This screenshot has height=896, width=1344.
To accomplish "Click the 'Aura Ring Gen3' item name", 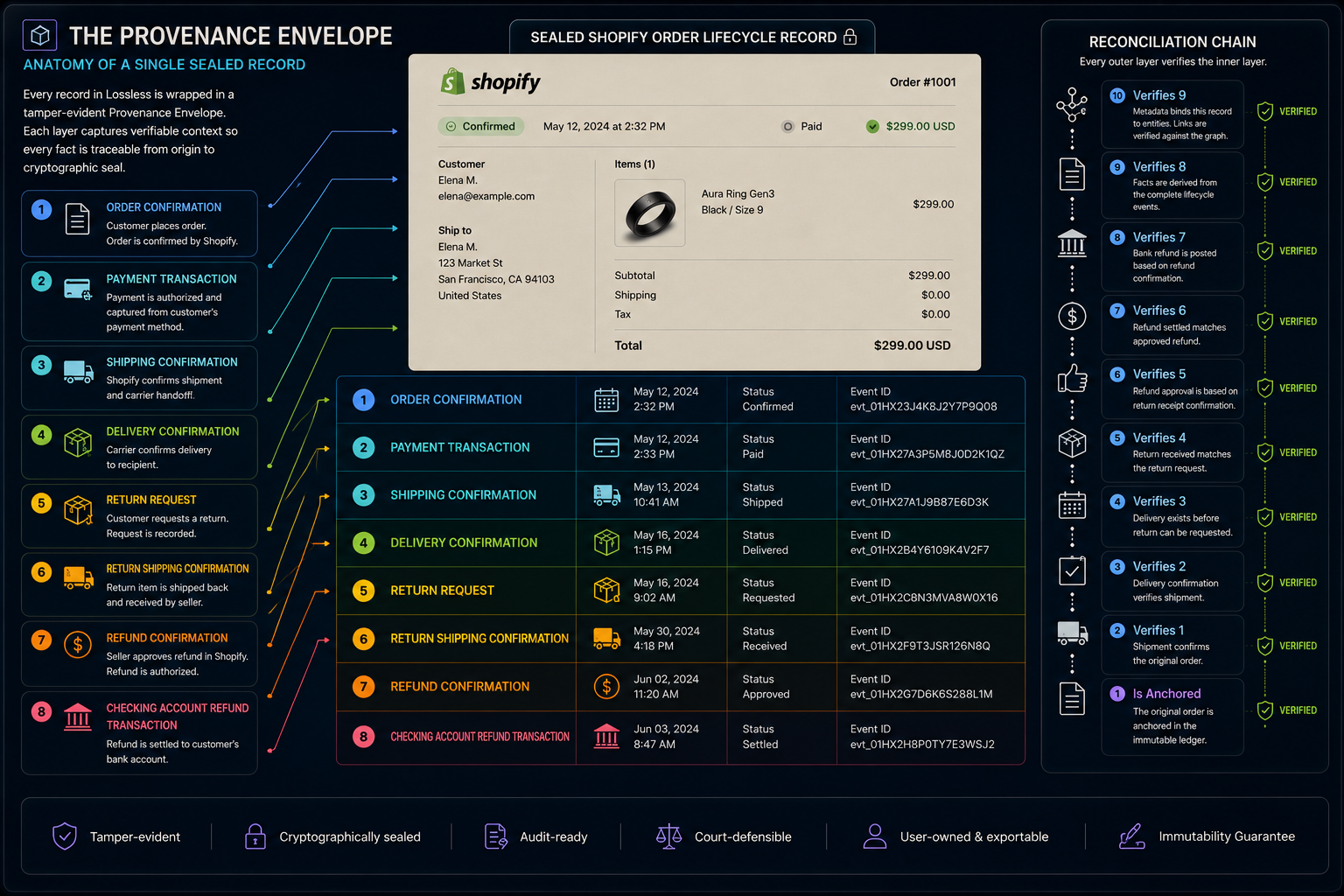I will click(738, 194).
